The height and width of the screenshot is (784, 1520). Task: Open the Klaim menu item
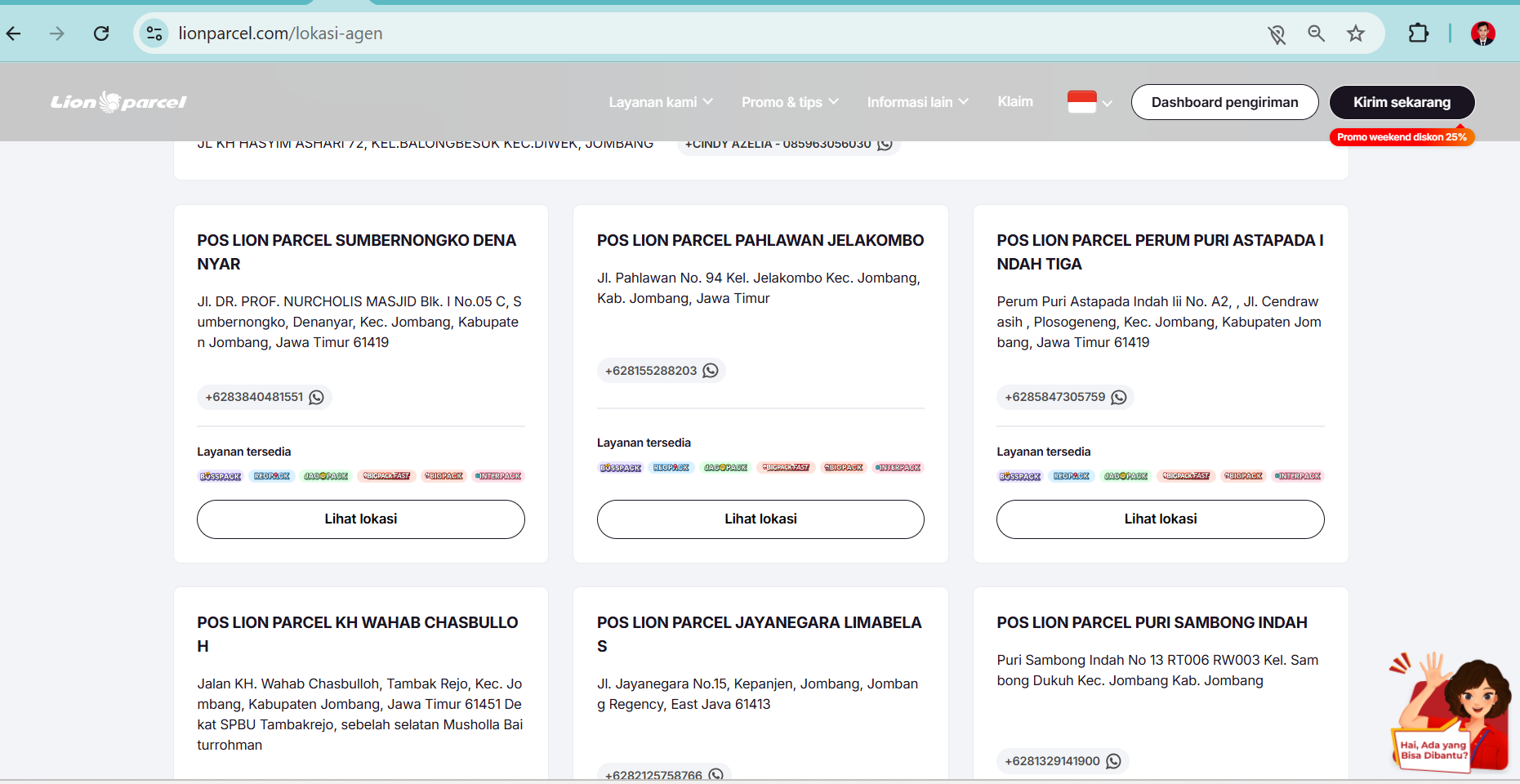point(1015,101)
